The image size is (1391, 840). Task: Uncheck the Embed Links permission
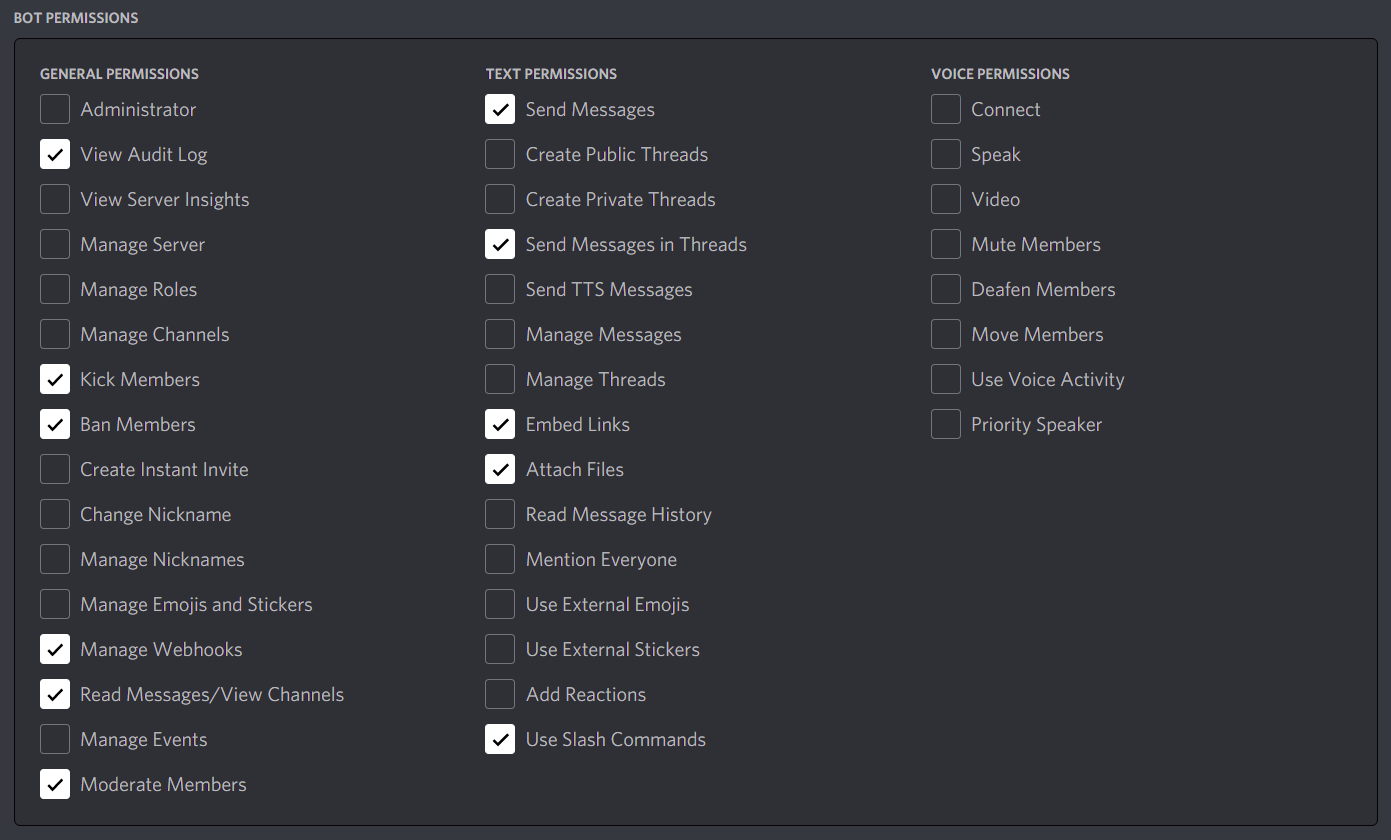pyautogui.click(x=500, y=424)
